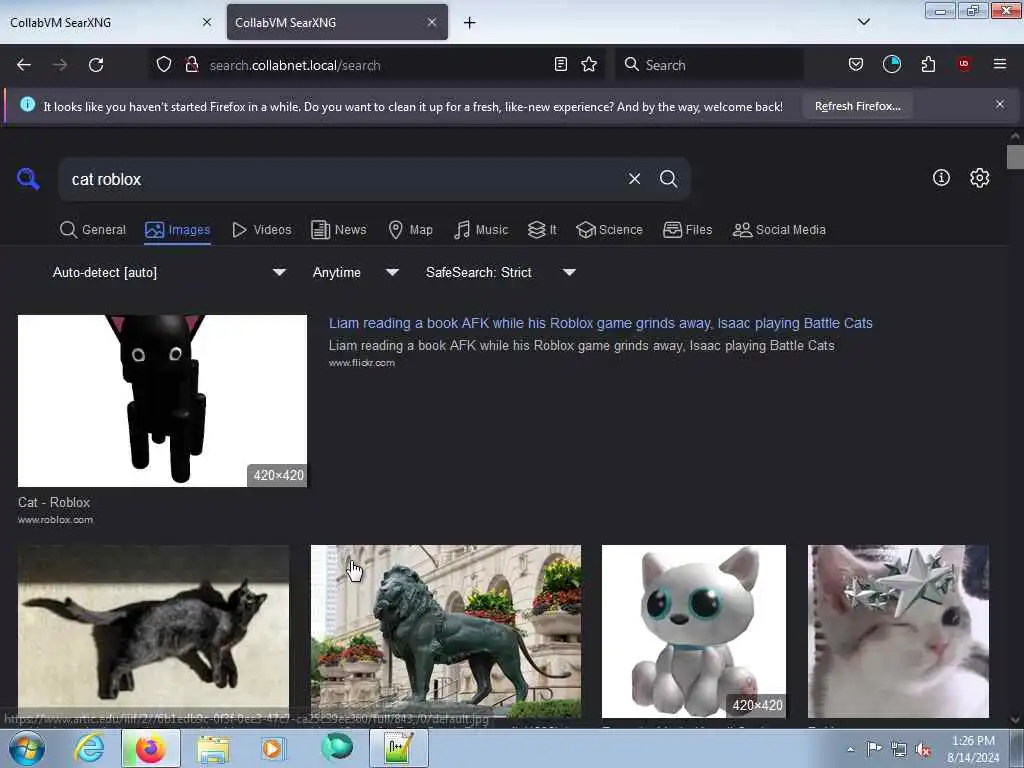The width and height of the screenshot is (1024, 768).
Task: Click the site security padlock icon
Action: (191, 65)
